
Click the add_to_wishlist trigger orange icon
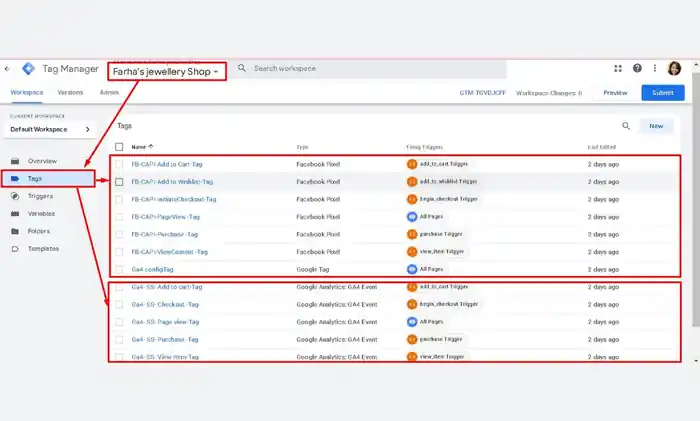point(412,182)
